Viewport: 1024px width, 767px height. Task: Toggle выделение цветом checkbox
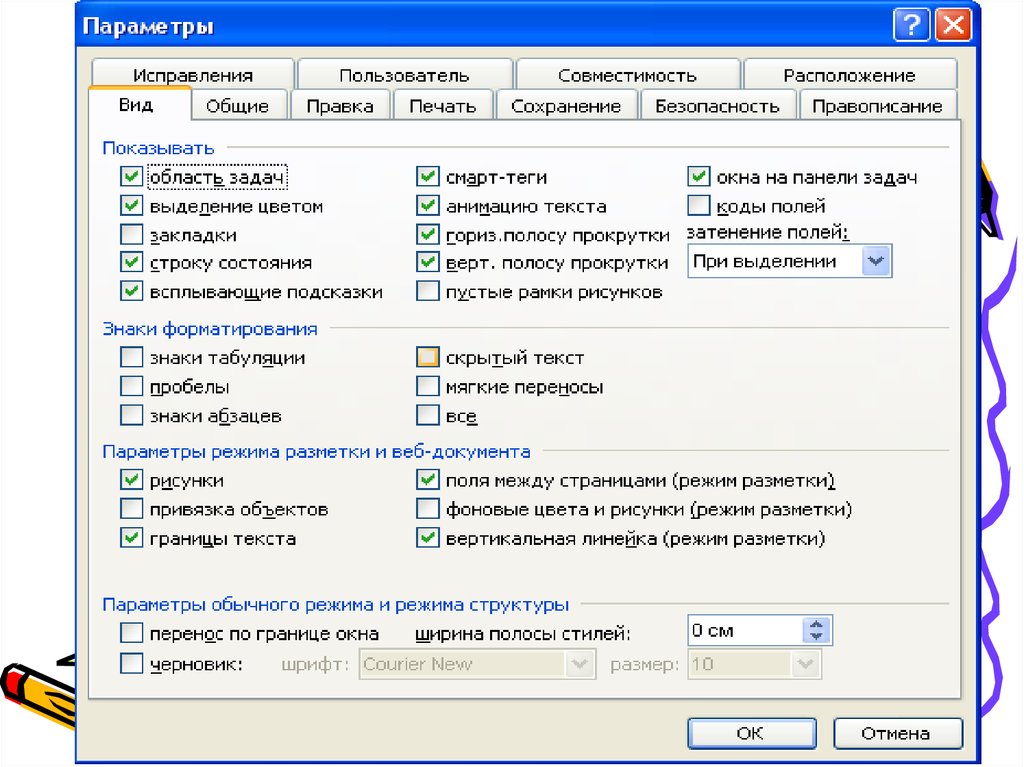coord(131,206)
